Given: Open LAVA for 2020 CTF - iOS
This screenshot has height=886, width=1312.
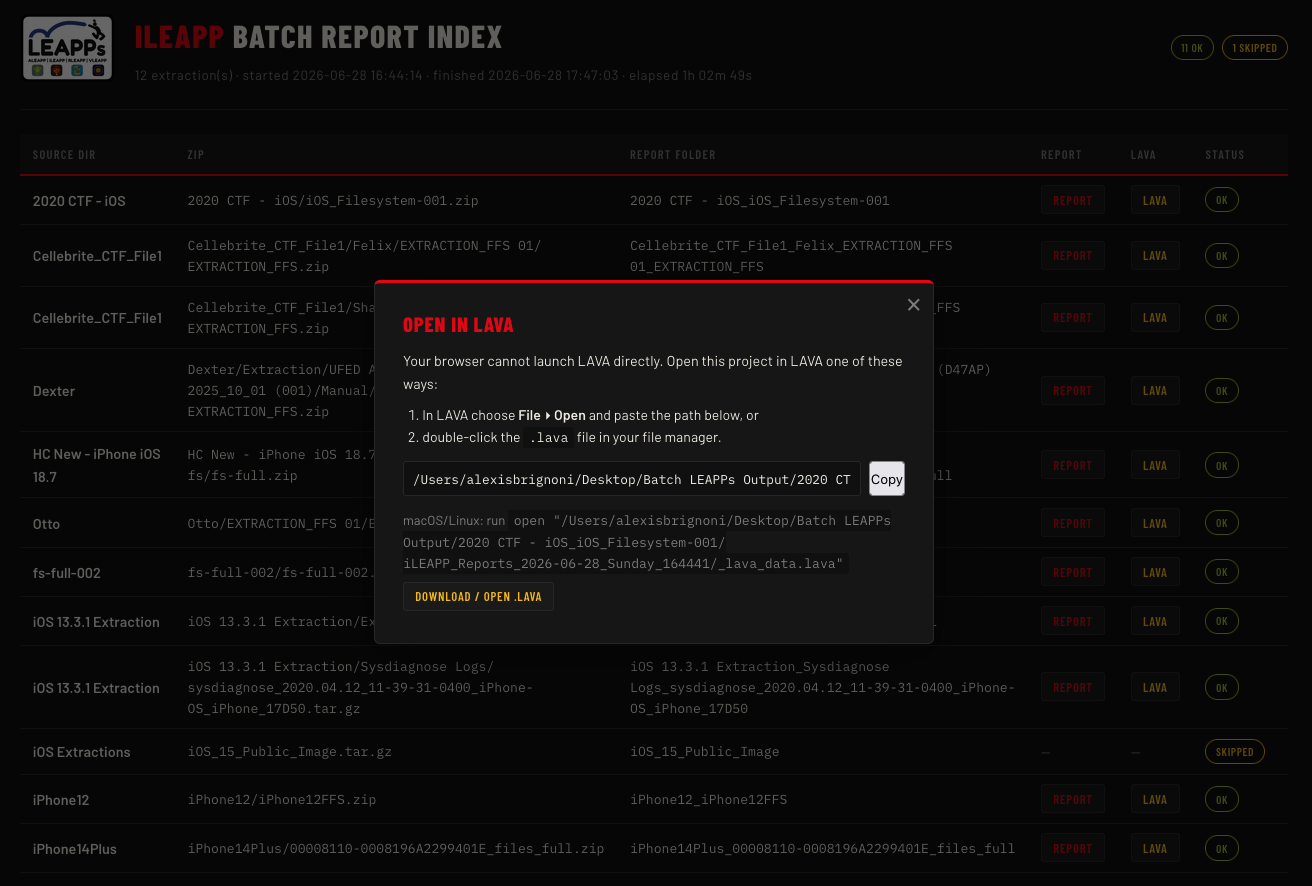Looking at the screenshot, I should (x=1155, y=200).
